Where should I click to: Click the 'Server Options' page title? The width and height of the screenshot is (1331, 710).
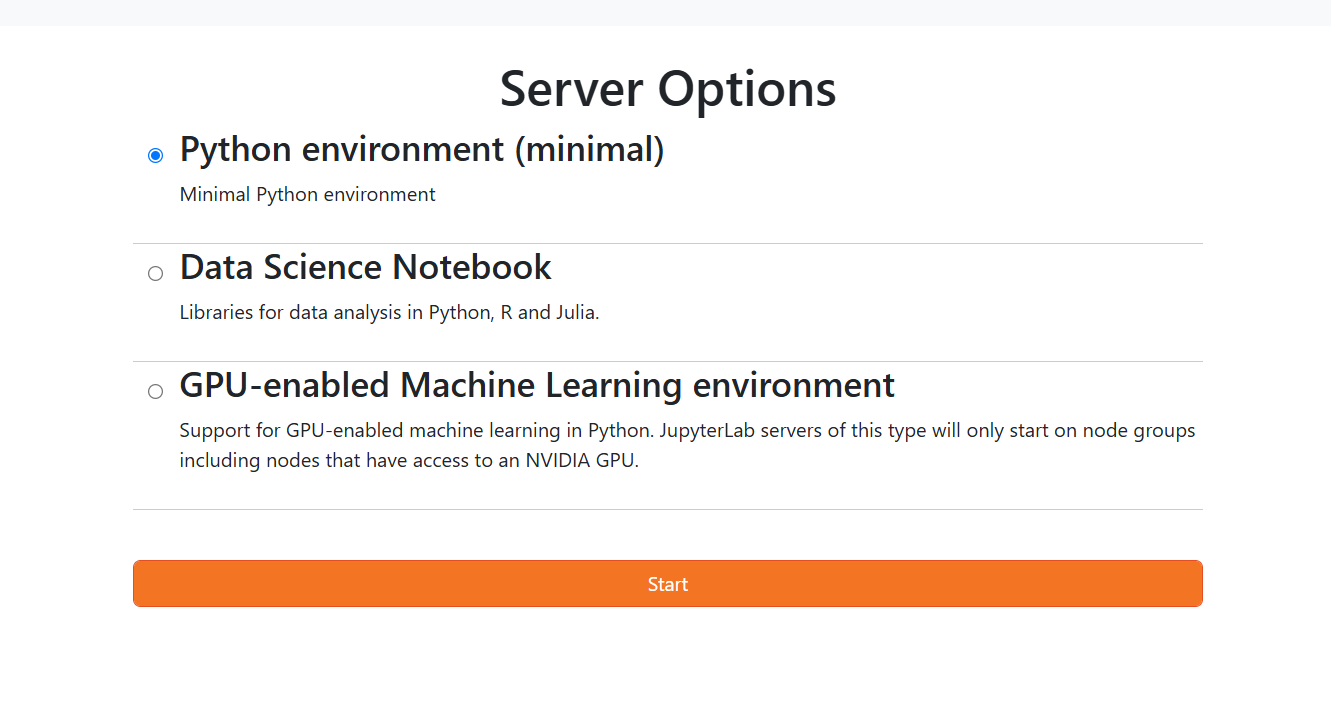(x=667, y=88)
